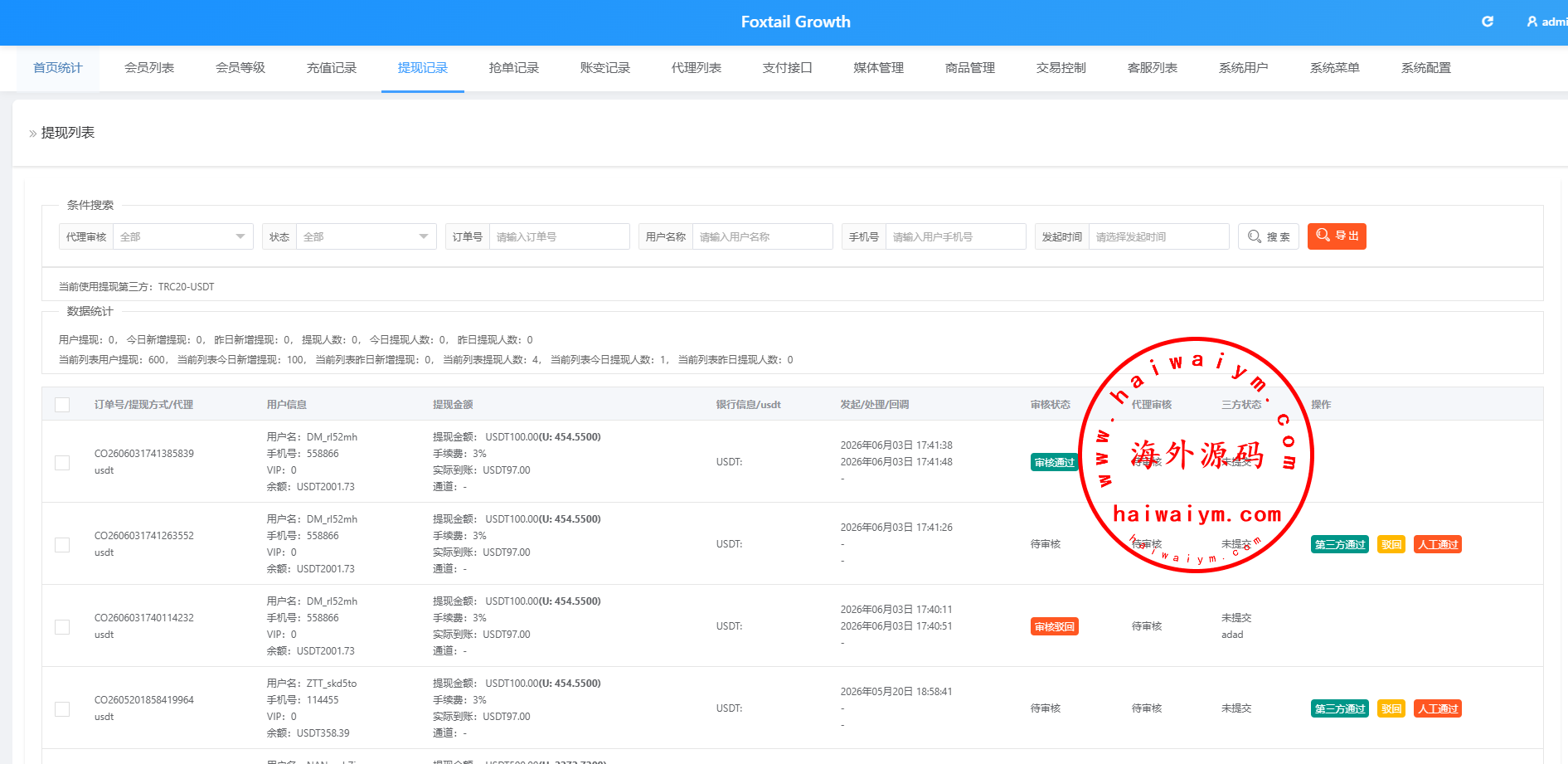Click order number CO2606031741385839

[144, 454]
